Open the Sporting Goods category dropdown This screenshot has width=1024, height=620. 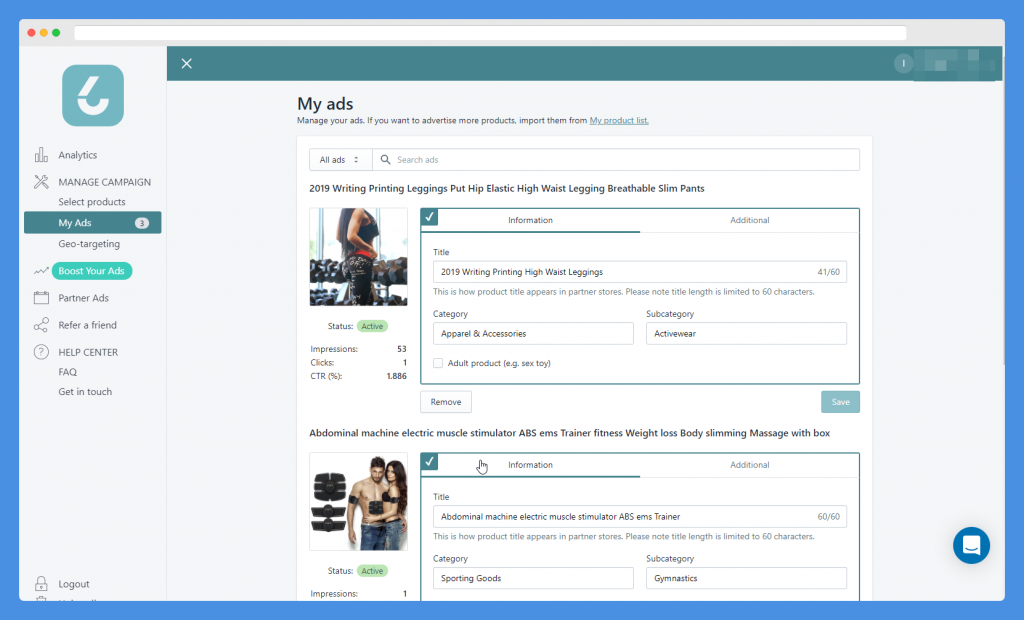click(533, 578)
